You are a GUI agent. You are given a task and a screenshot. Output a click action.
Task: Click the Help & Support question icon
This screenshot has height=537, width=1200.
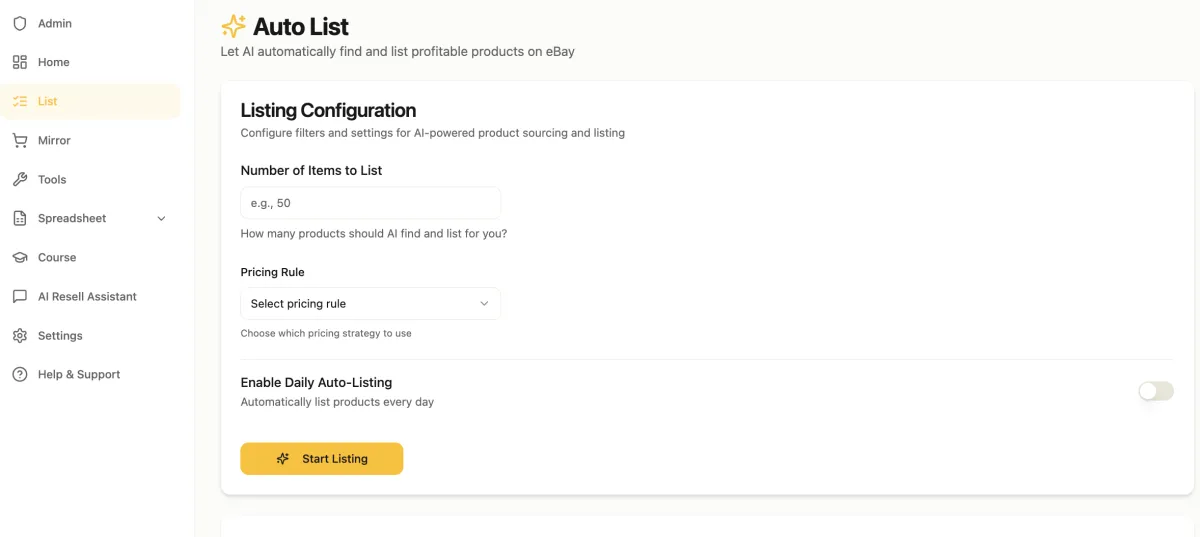point(20,374)
